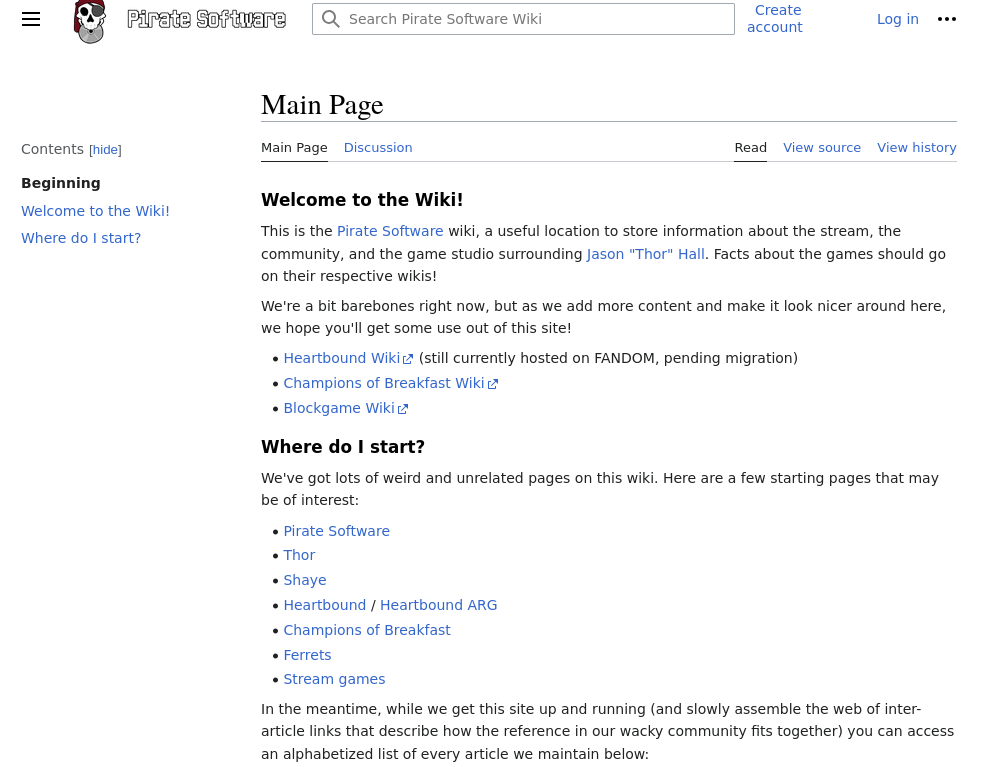This screenshot has width=995, height=767.
Task: Open the three-dots personal tools menu
Action: point(947,19)
